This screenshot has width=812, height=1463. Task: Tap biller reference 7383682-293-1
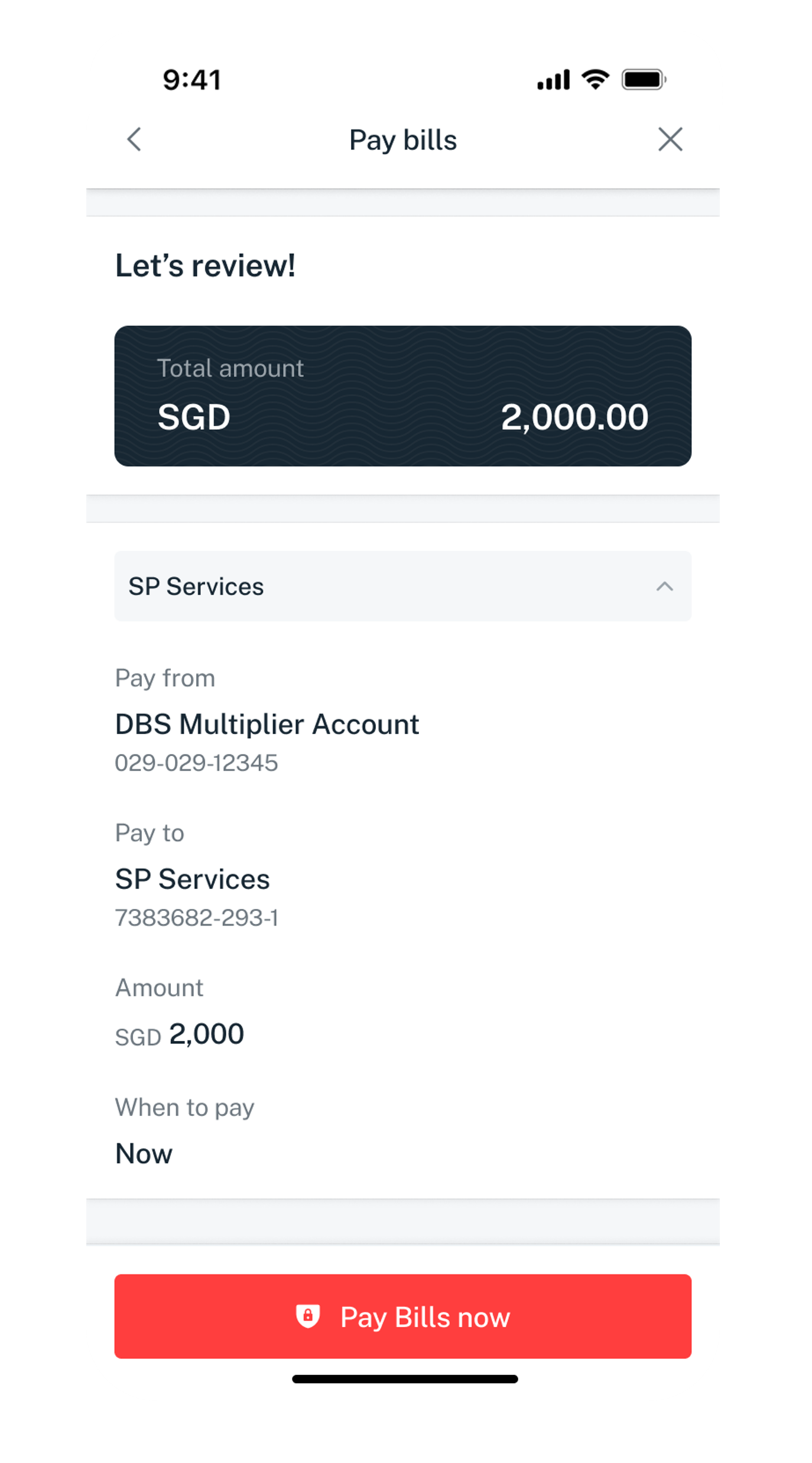click(196, 917)
